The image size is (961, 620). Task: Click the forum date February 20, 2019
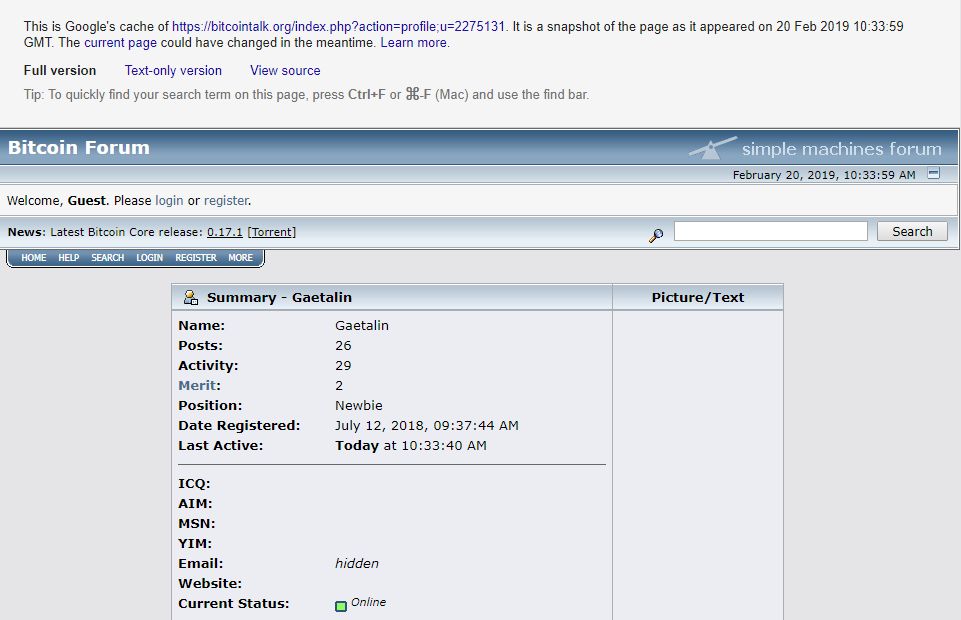click(x=824, y=175)
